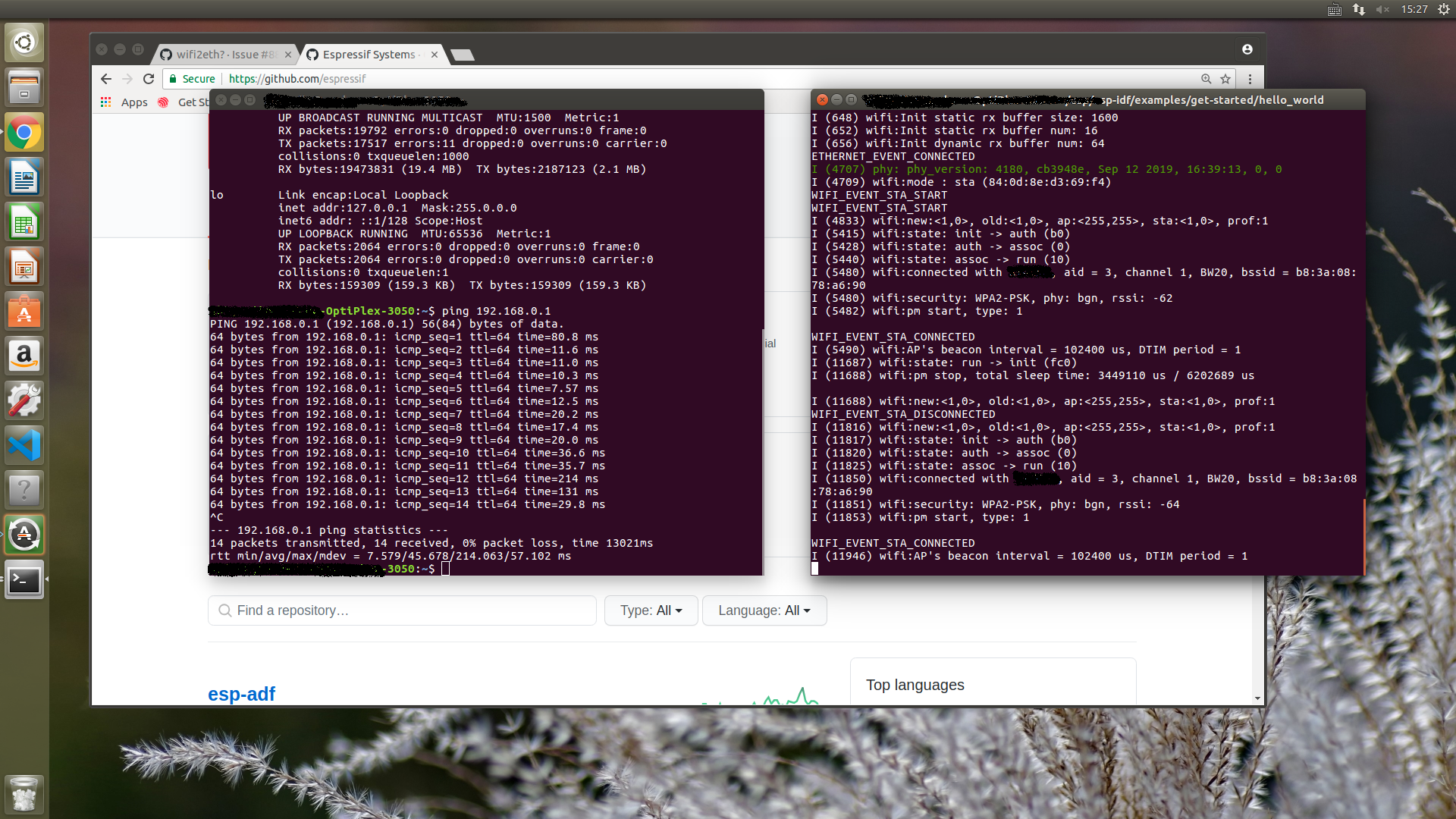The width and height of the screenshot is (1456, 819).
Task: Open the Trash from the launcher
Action: pyautogui.click(x=24, y=794)
